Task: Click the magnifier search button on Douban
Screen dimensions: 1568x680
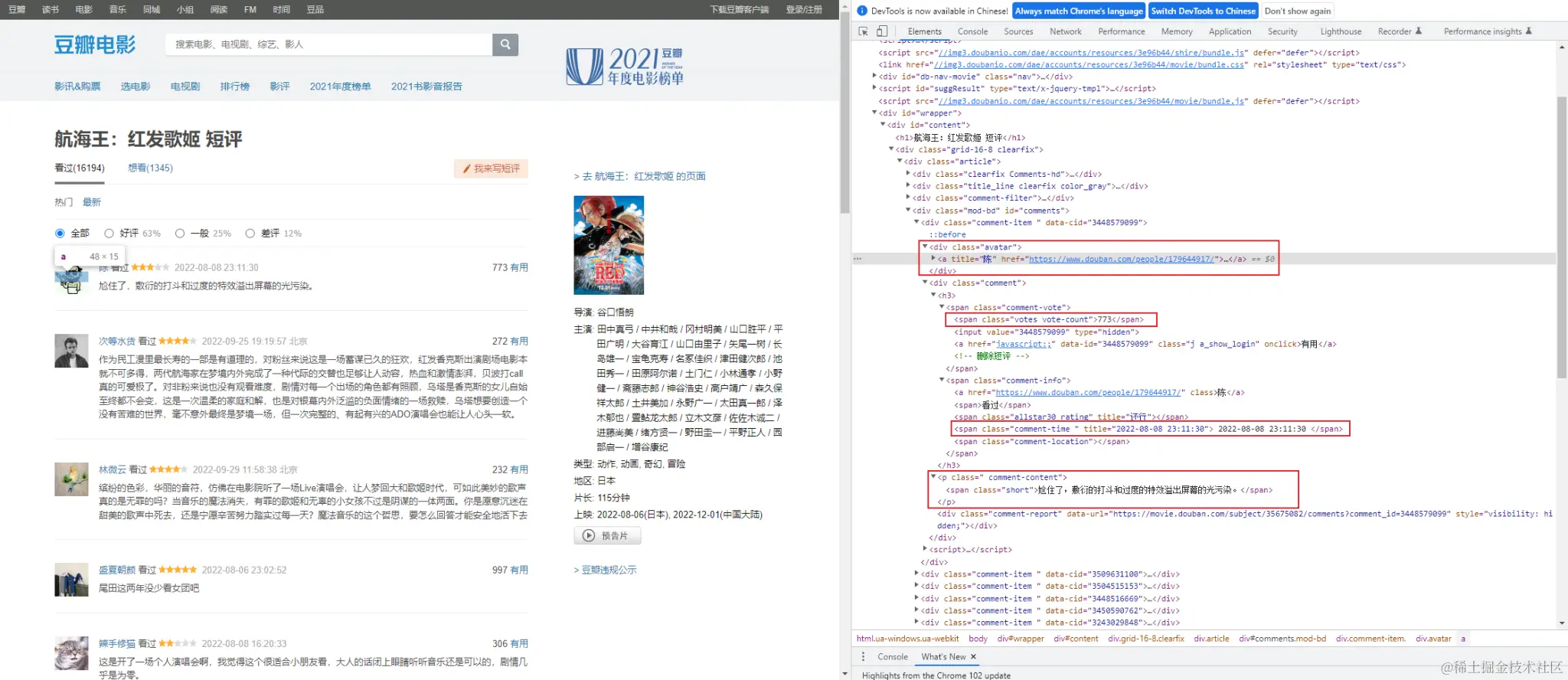Action: click(x=505, y=44)
